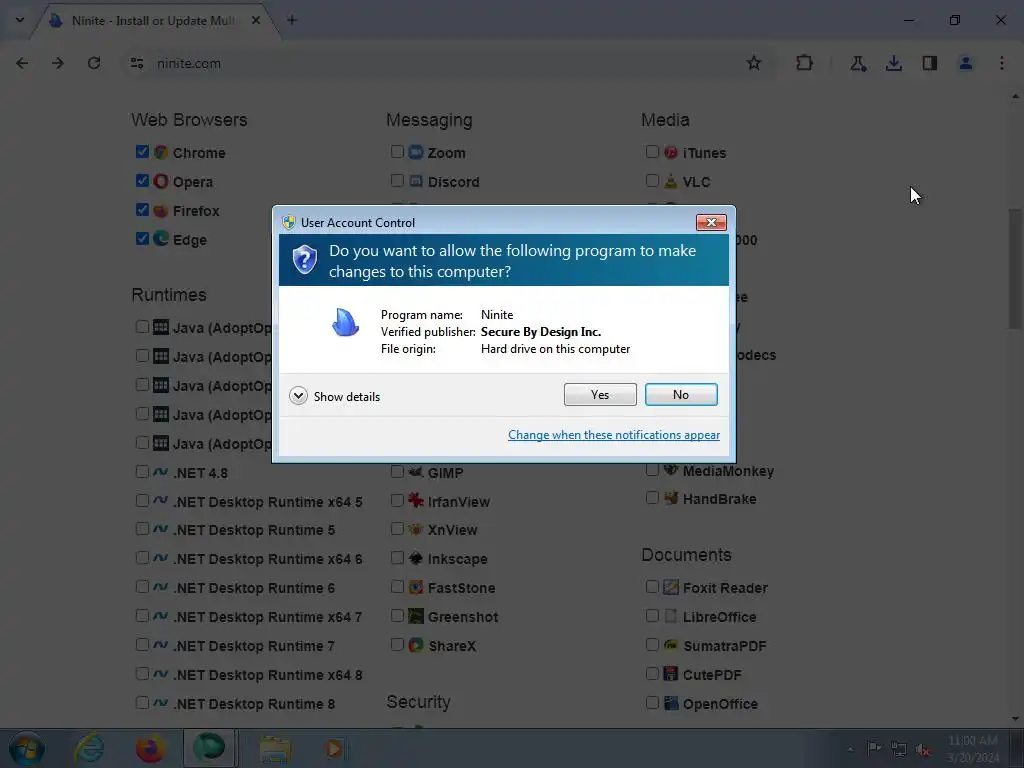
Task: Click No in the User Account Control dialog
Action: pos(680,394)
